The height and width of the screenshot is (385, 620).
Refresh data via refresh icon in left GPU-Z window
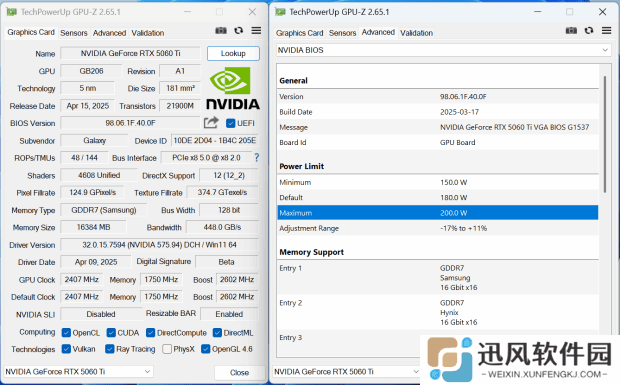point(238,30)
